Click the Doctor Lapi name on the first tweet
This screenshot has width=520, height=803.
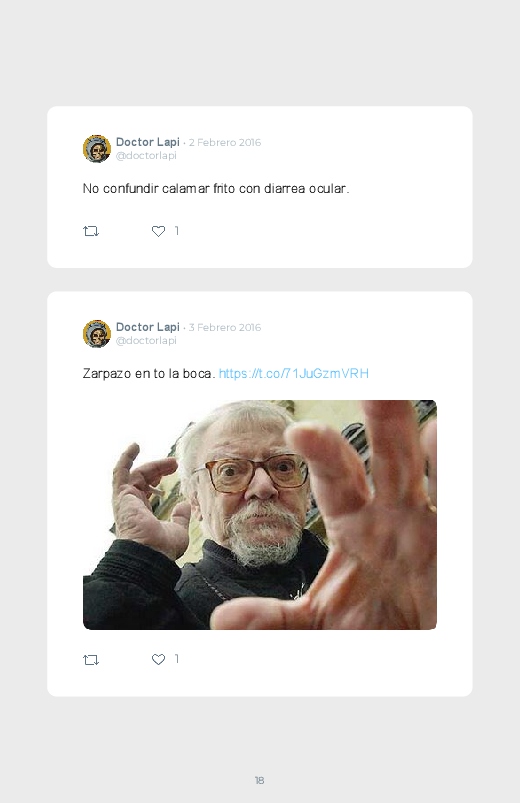[148, 142]
